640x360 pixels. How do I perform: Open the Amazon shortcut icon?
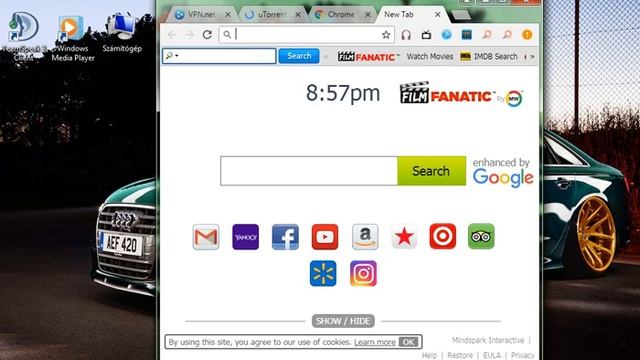click(x=365, y=237)
